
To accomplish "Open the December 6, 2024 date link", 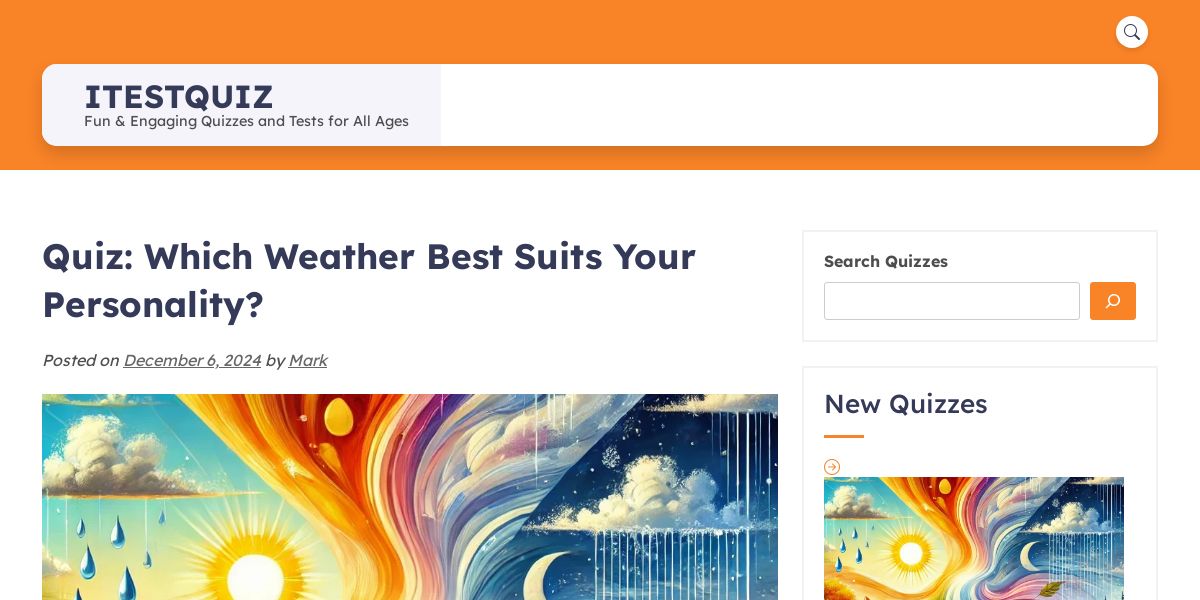I will coord(192,360).
